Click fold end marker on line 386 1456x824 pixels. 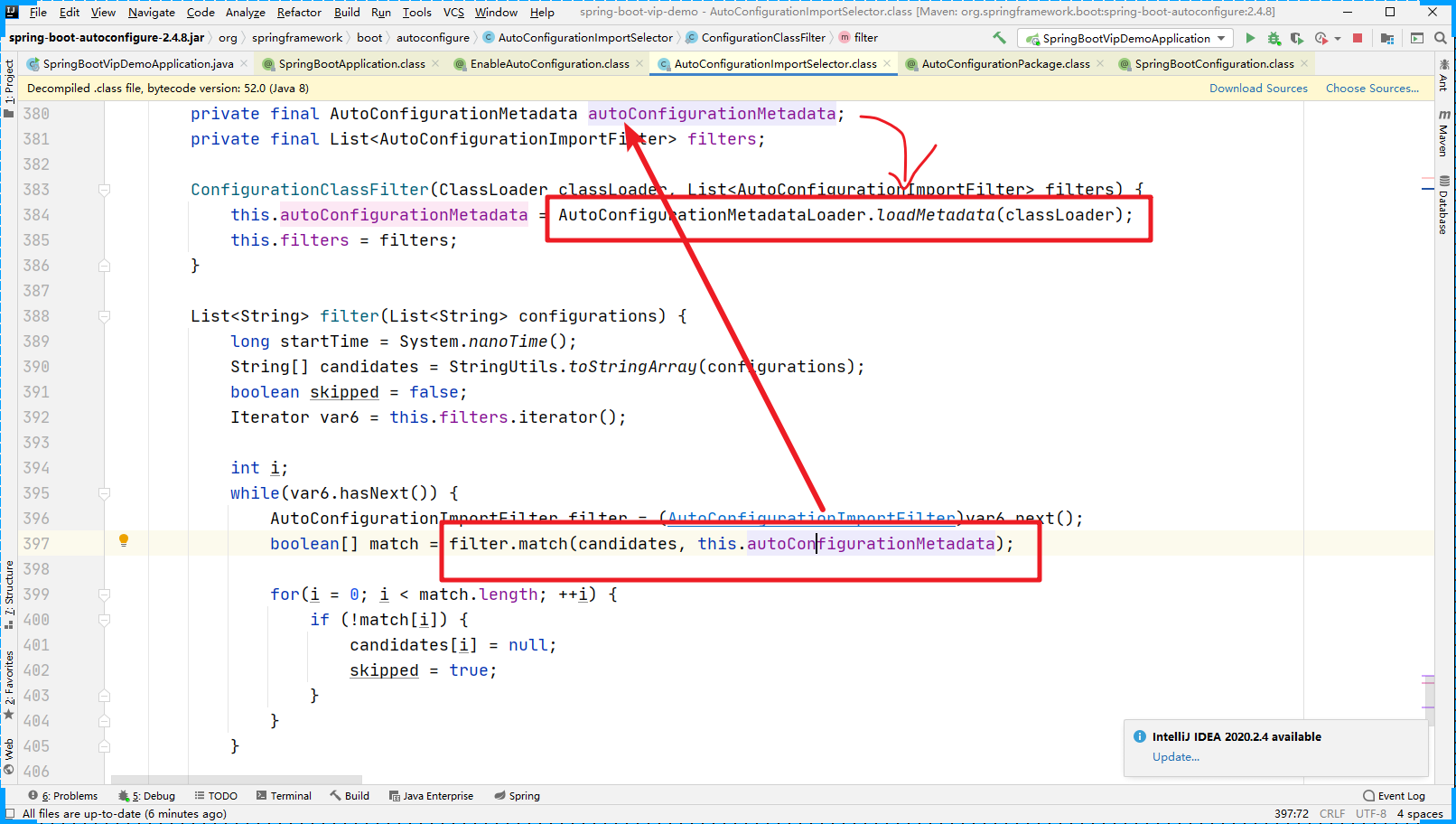pyautogui.click(x=104, y=266)
